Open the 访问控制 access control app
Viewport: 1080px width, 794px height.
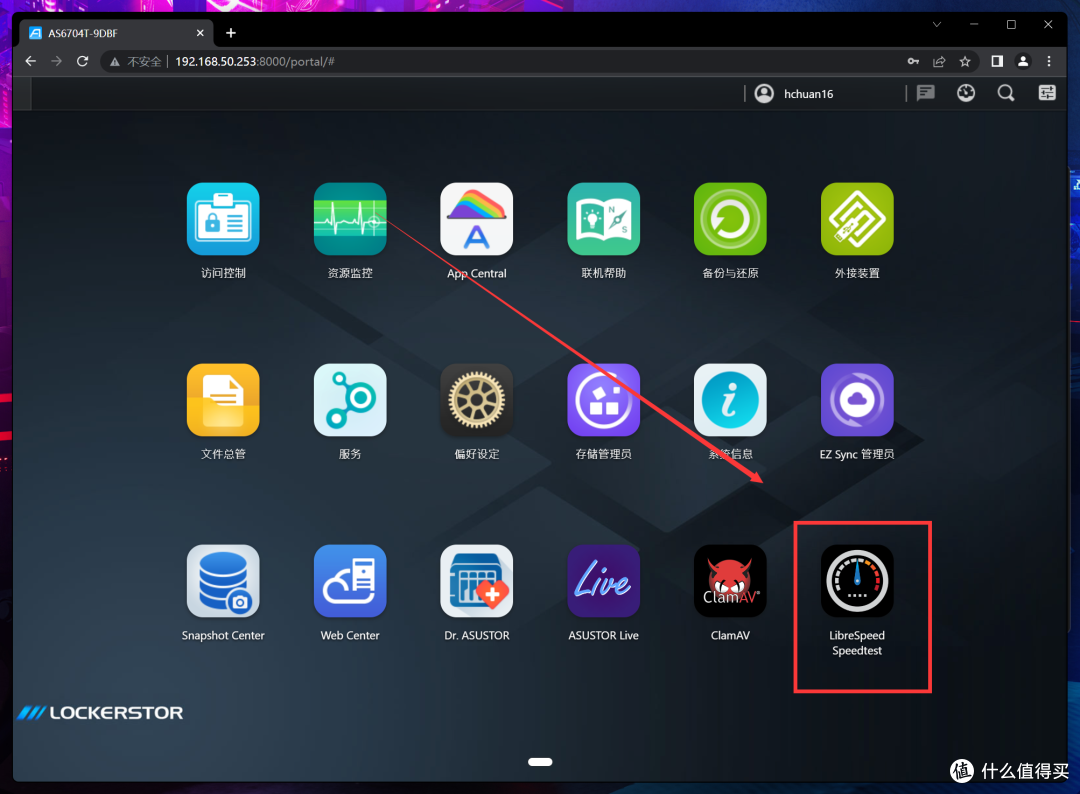(223, 219)
